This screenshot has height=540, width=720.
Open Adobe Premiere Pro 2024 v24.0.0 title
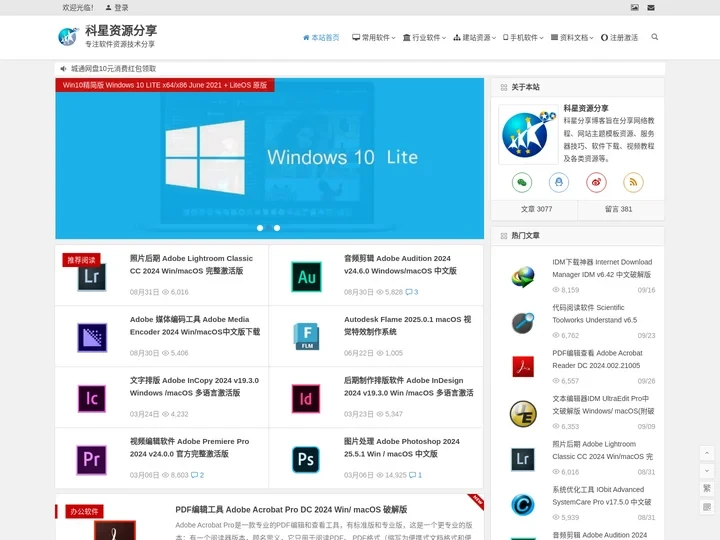[x=189, y=447]
